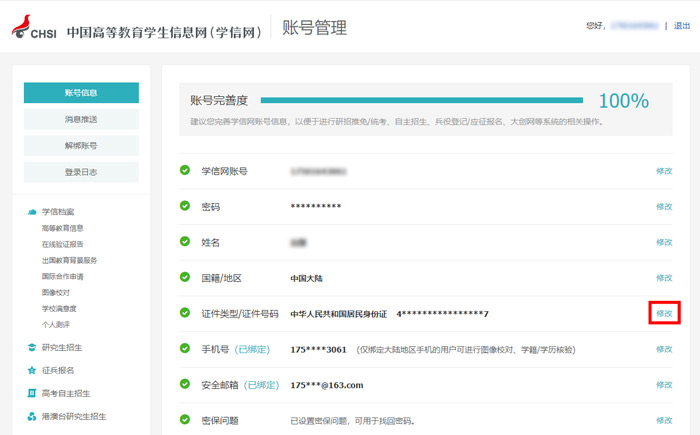The height and width of the screenshot is (435, 700).
Task: Click the 175****3061 phone number
Action: 318,350
